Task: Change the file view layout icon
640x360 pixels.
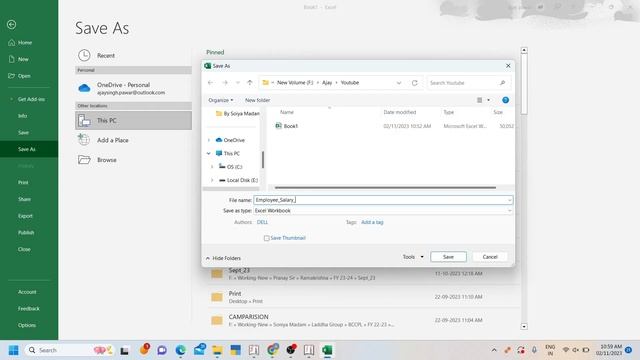Action: (x=480, y=100)
